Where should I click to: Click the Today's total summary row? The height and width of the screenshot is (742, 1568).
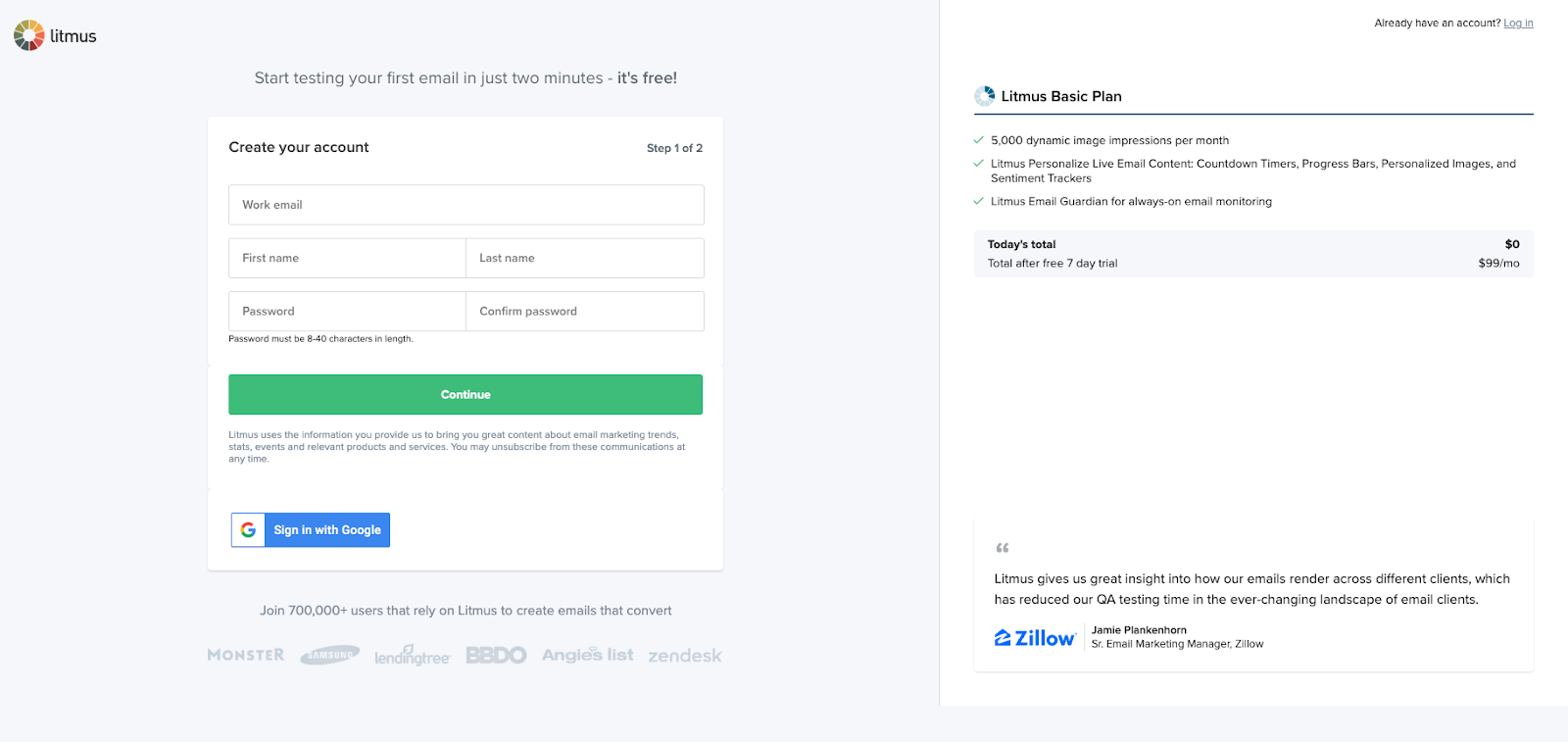tap(1252, 253)
